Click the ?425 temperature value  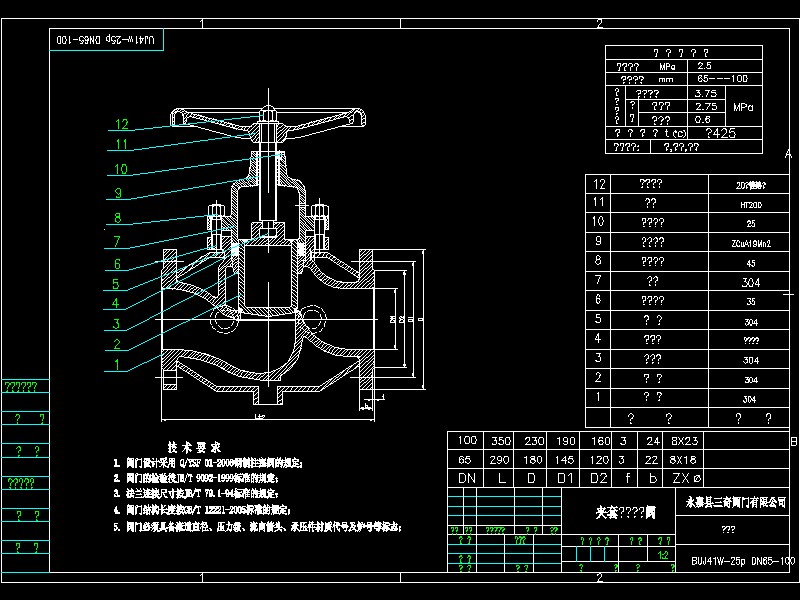[720, 133]
